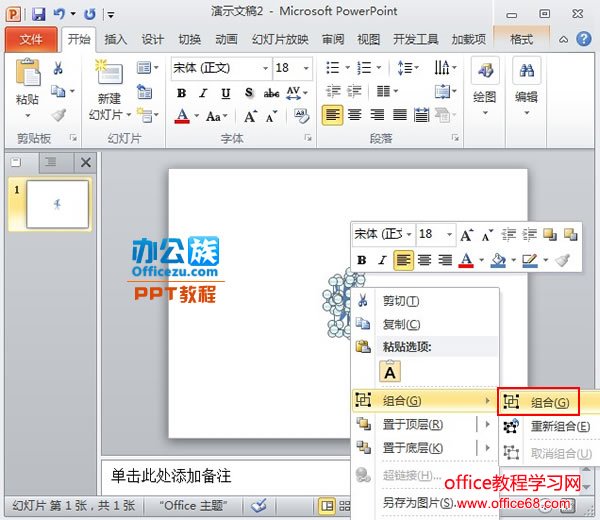Switch to the 动画 Animations tab

coord(226,39)
